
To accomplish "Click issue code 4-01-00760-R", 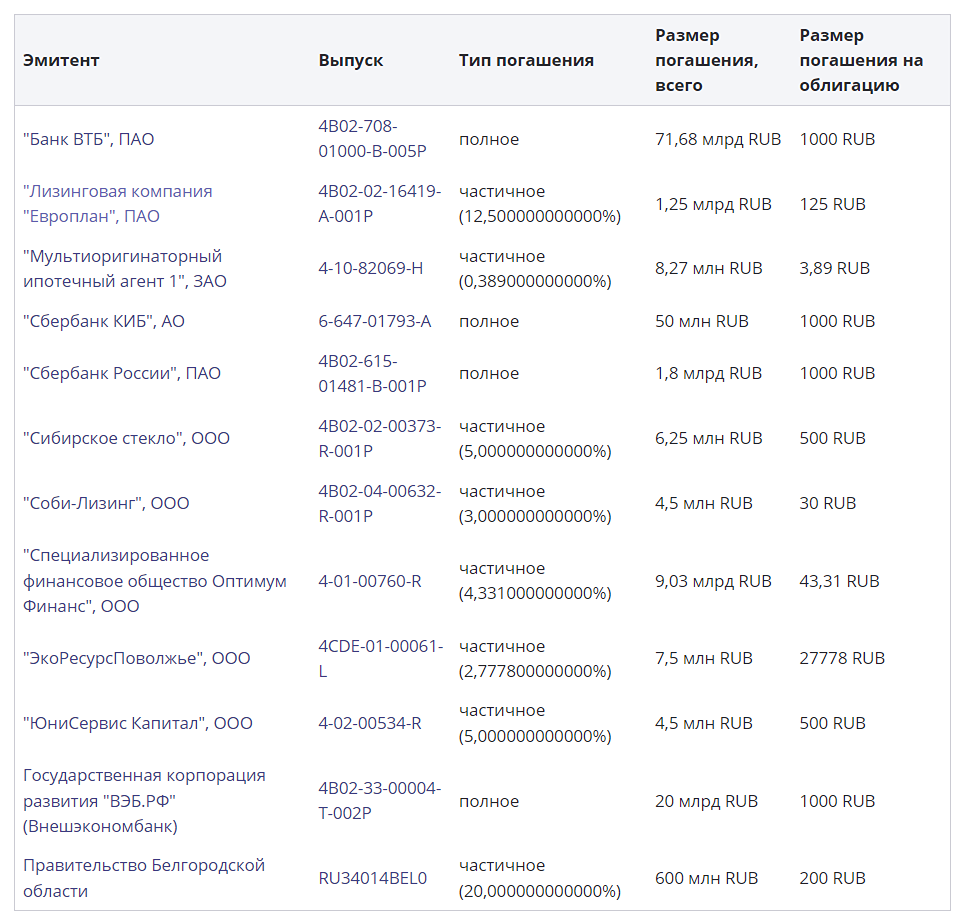I will click(370, 581).
